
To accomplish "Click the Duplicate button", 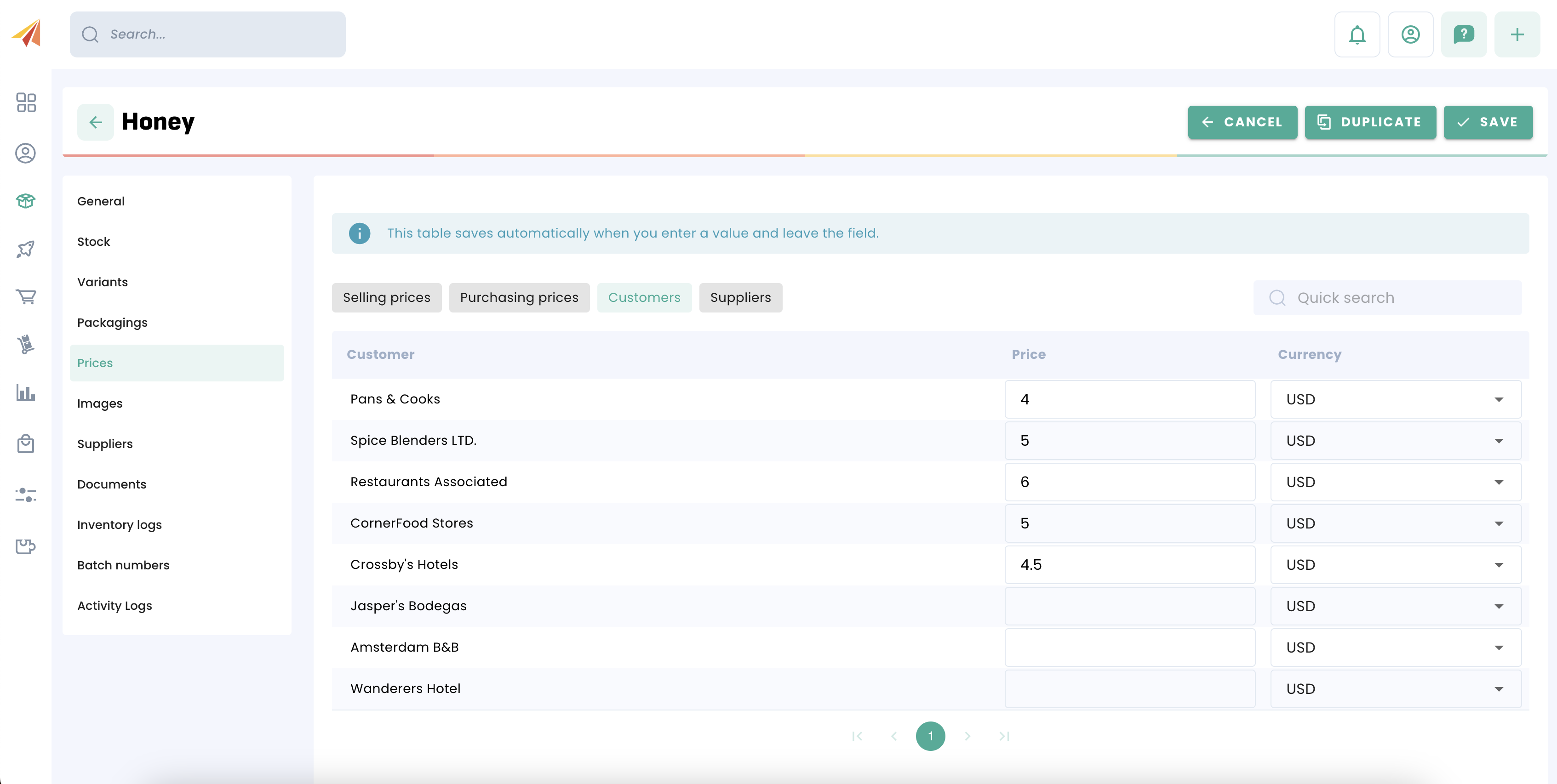I will tap(1370, 122).
